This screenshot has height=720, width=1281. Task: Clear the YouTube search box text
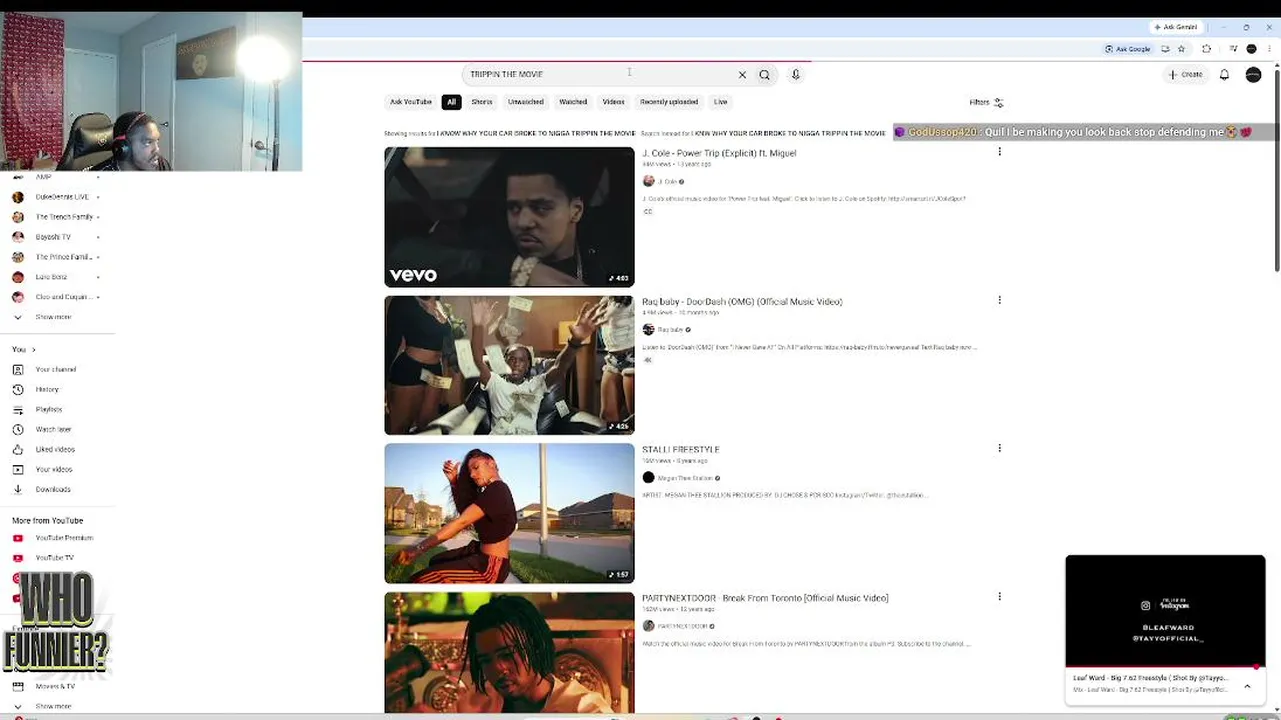[x=742, y=75]
